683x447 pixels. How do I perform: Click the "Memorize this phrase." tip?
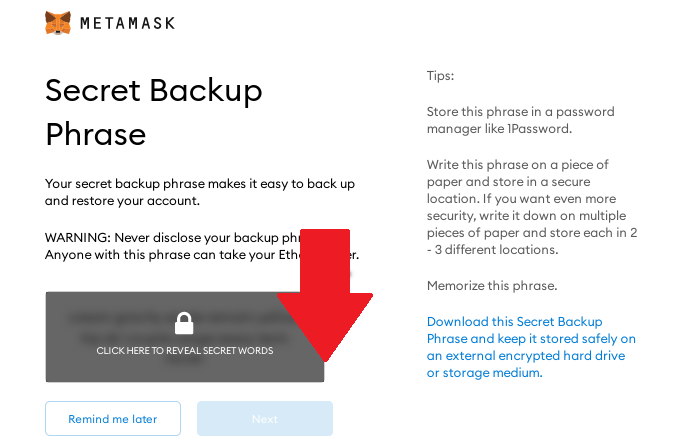click(492, 286)
